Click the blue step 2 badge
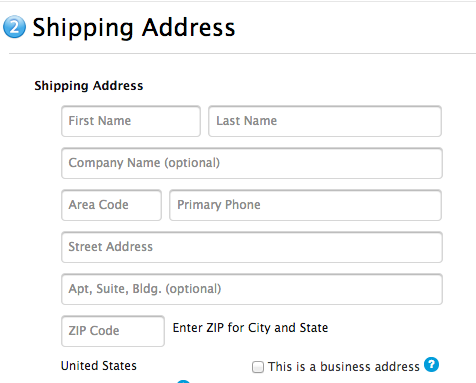The width and height of the screenshot is (476, 383). pos(14,27)
